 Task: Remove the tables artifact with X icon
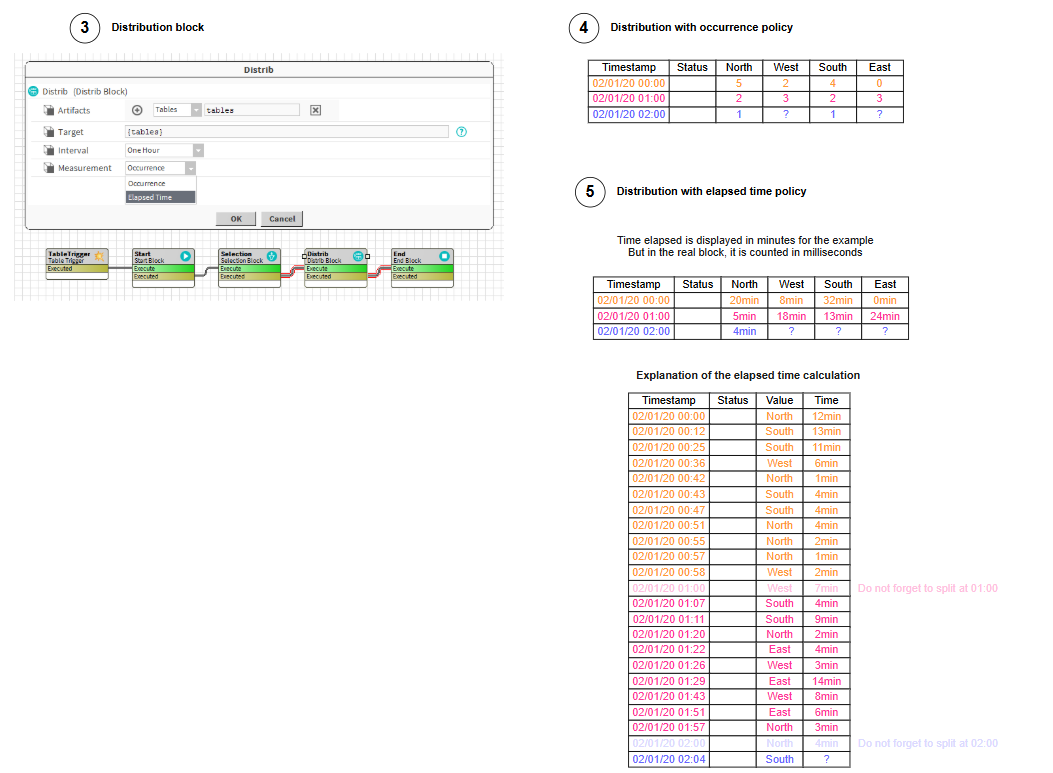315,110
